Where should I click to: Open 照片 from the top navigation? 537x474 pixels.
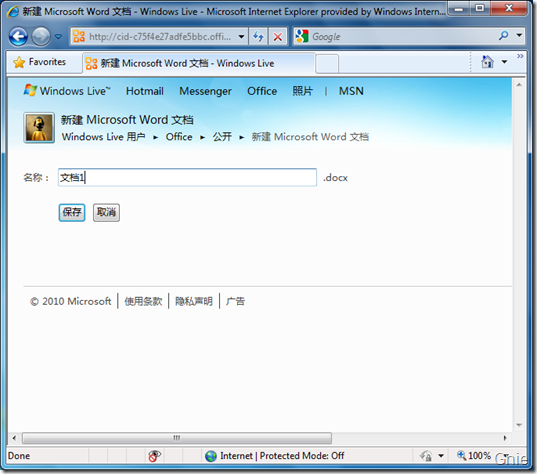[302, 91]
